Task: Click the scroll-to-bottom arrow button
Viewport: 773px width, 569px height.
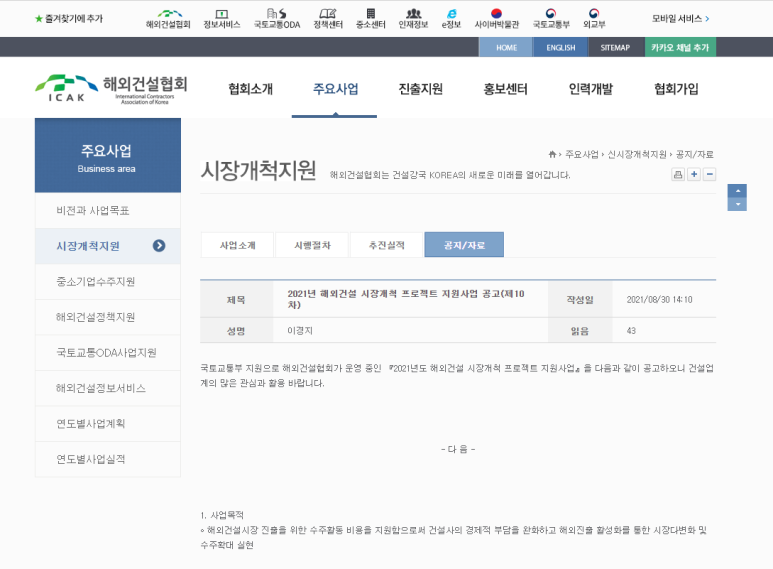Action: click(737, 204)
